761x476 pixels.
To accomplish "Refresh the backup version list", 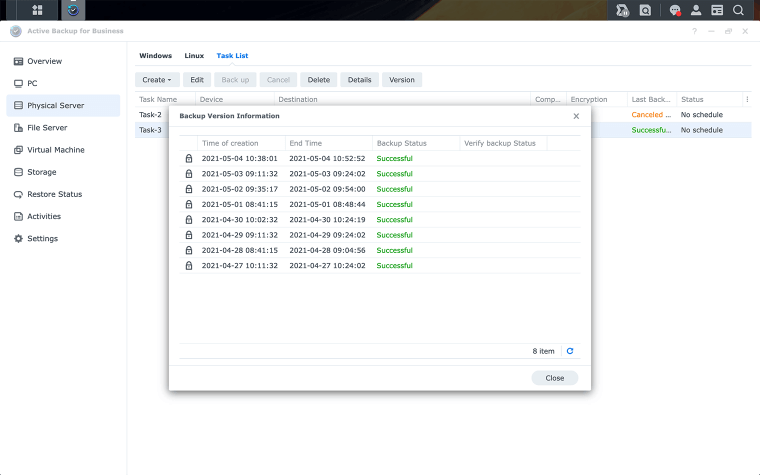I will 570,351.
